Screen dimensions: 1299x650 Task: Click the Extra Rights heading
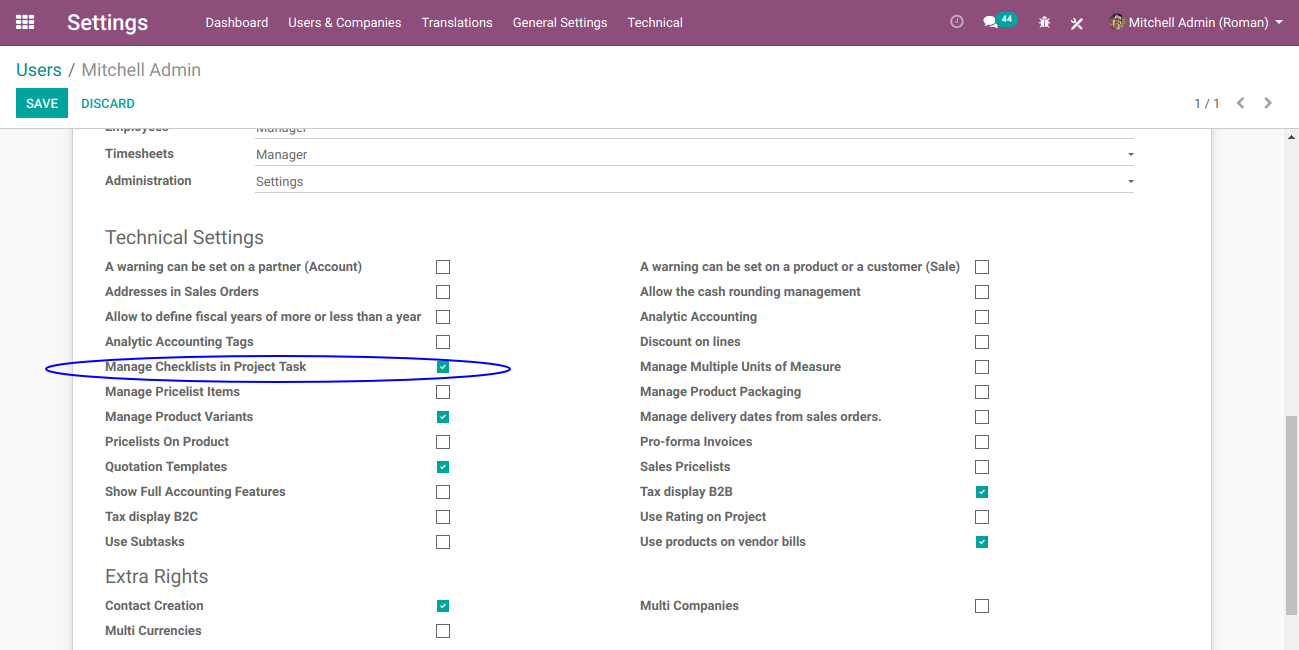pos(157,576)
